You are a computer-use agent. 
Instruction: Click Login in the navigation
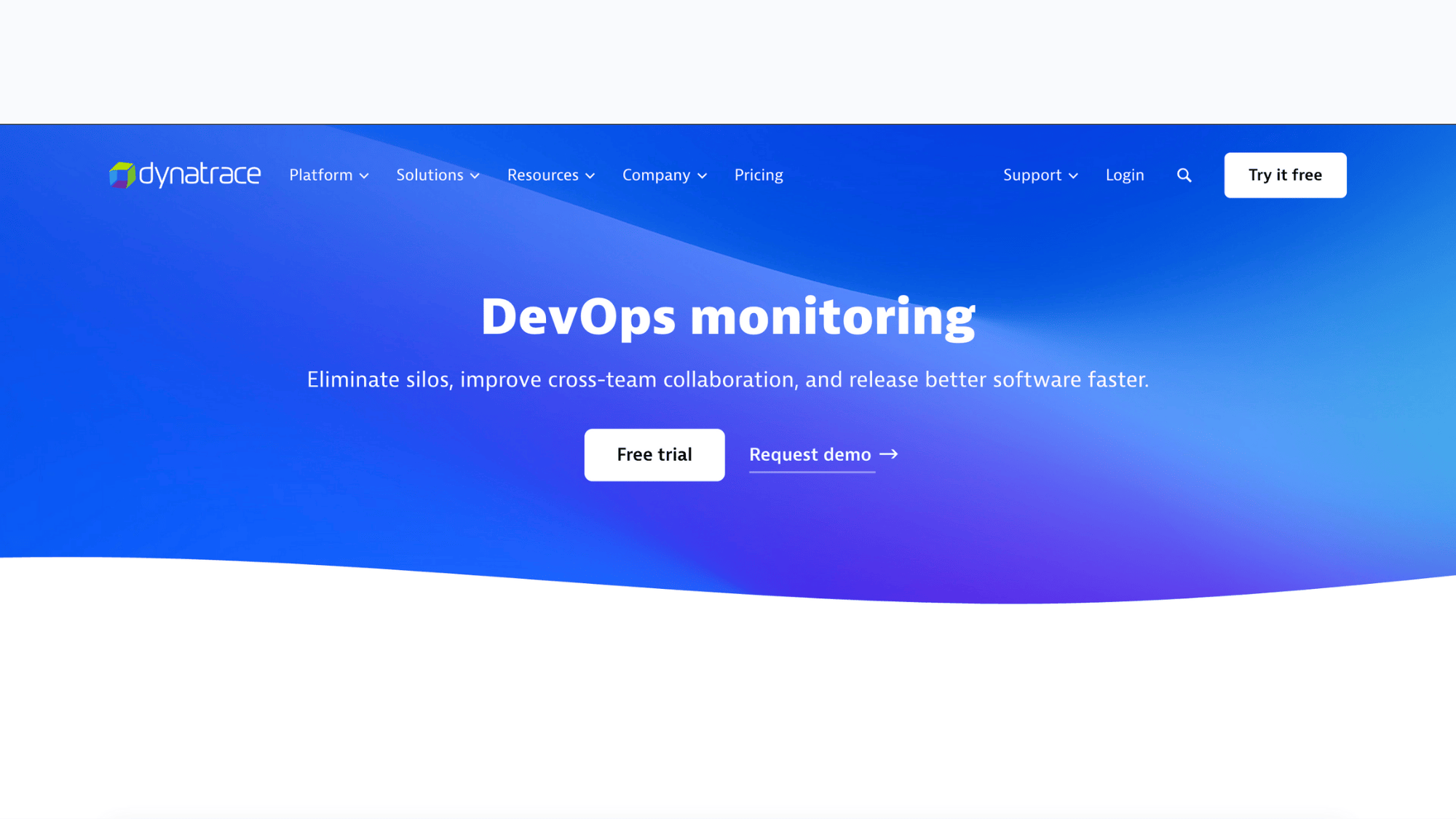pos(1125,175)
